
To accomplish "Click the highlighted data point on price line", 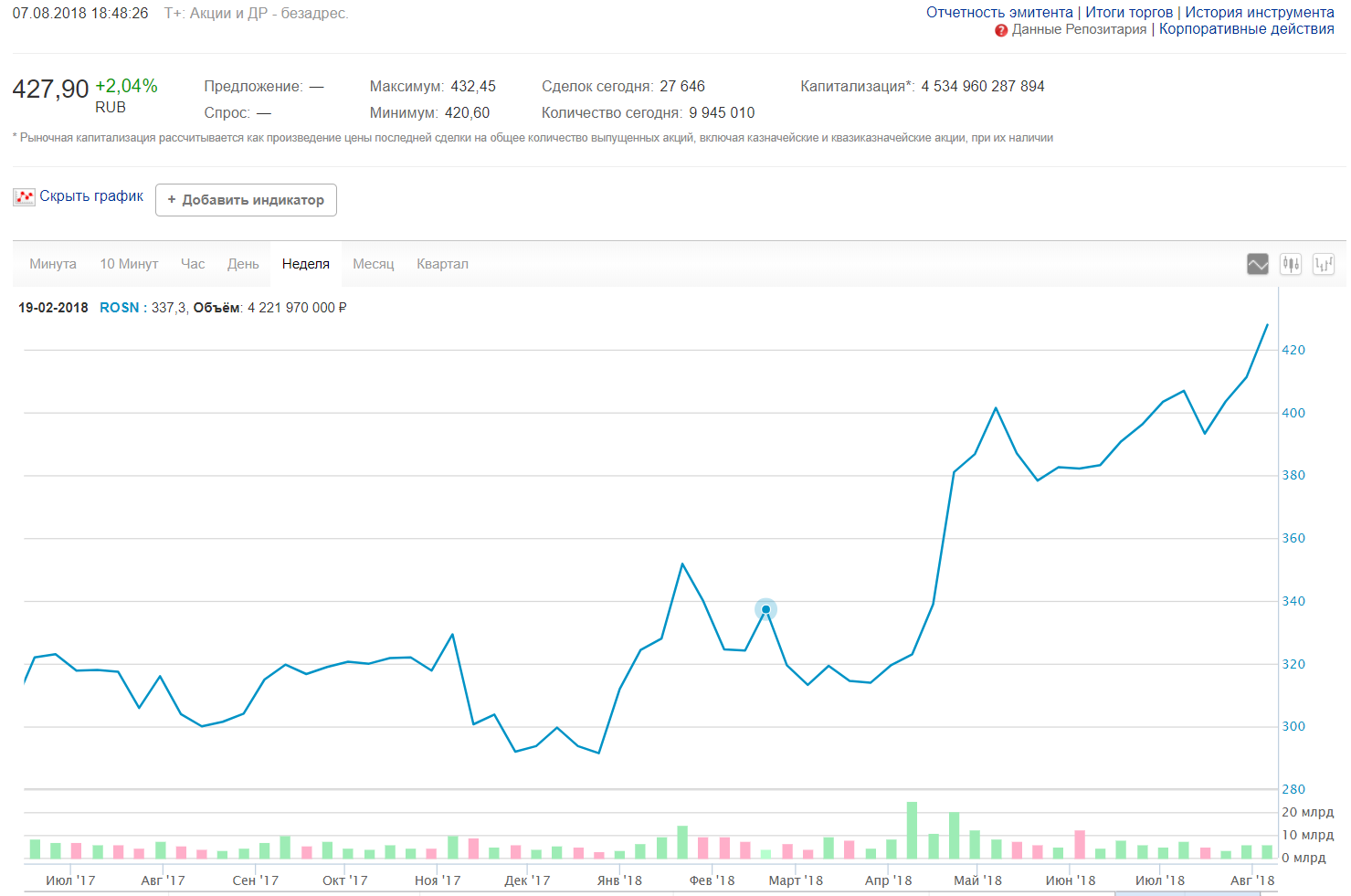I will click(765, 609).
